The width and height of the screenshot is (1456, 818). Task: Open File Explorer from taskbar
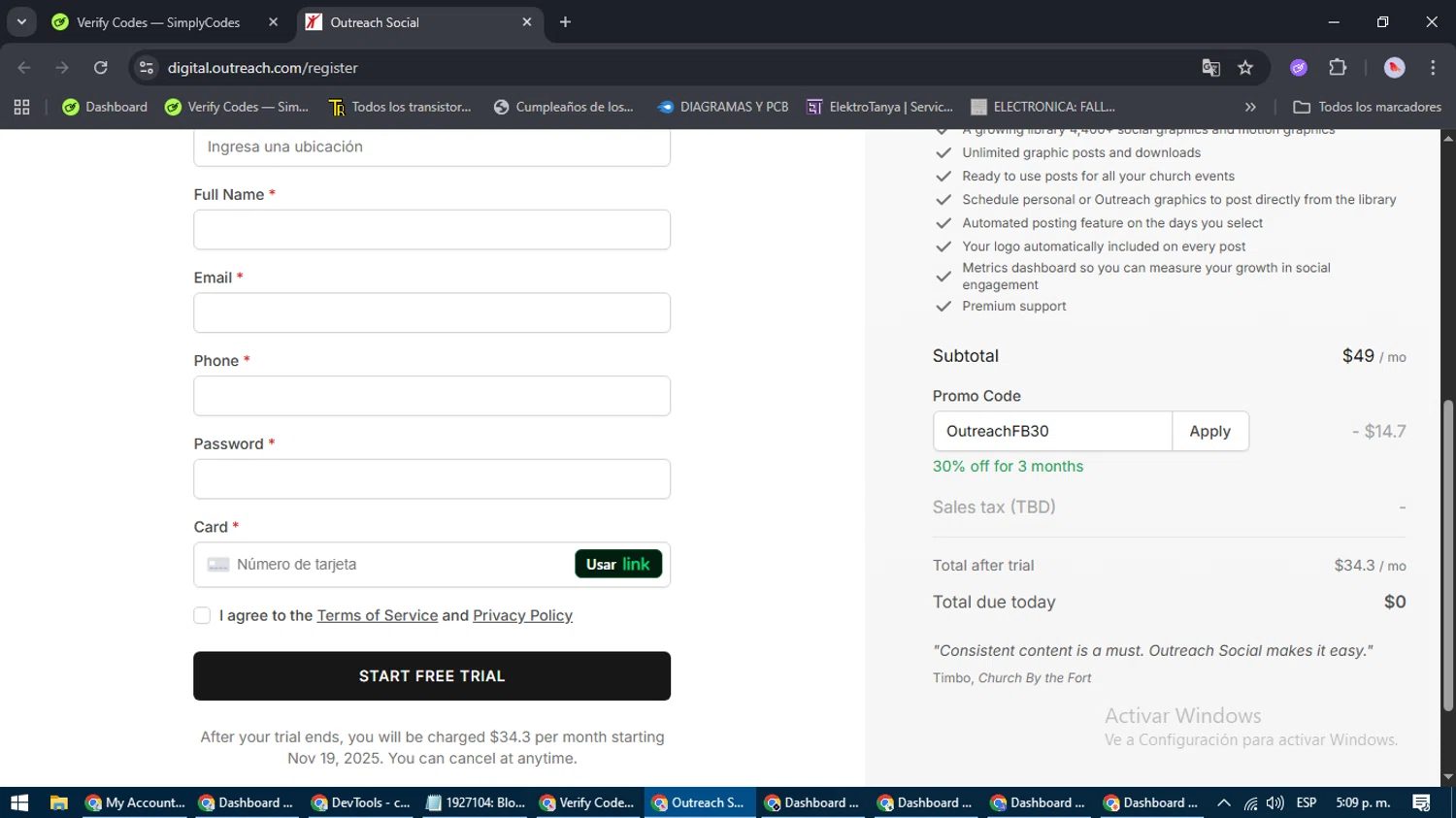(x=59, y=802)
